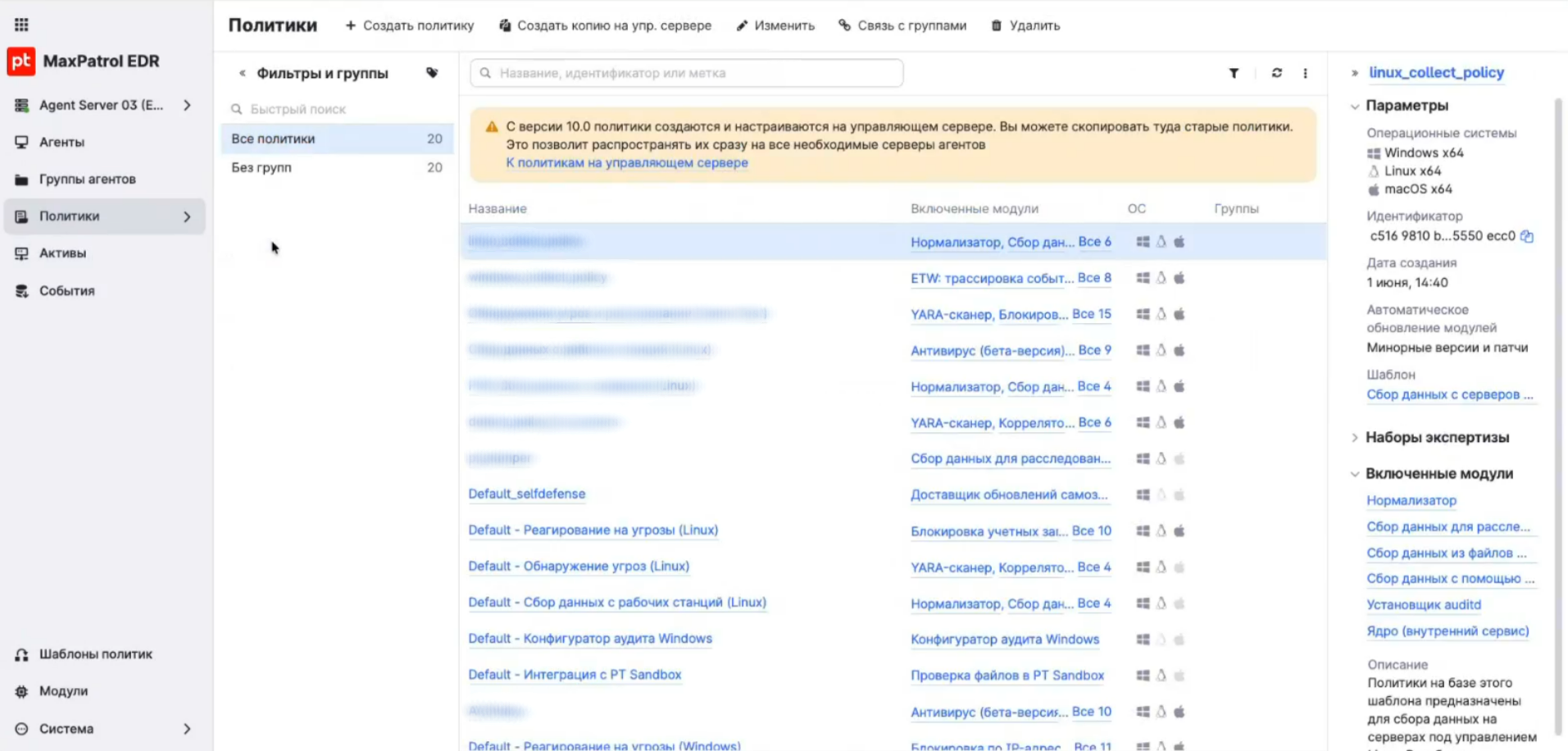
Task: Refresh the policies list
Action: click(1276, 73)
